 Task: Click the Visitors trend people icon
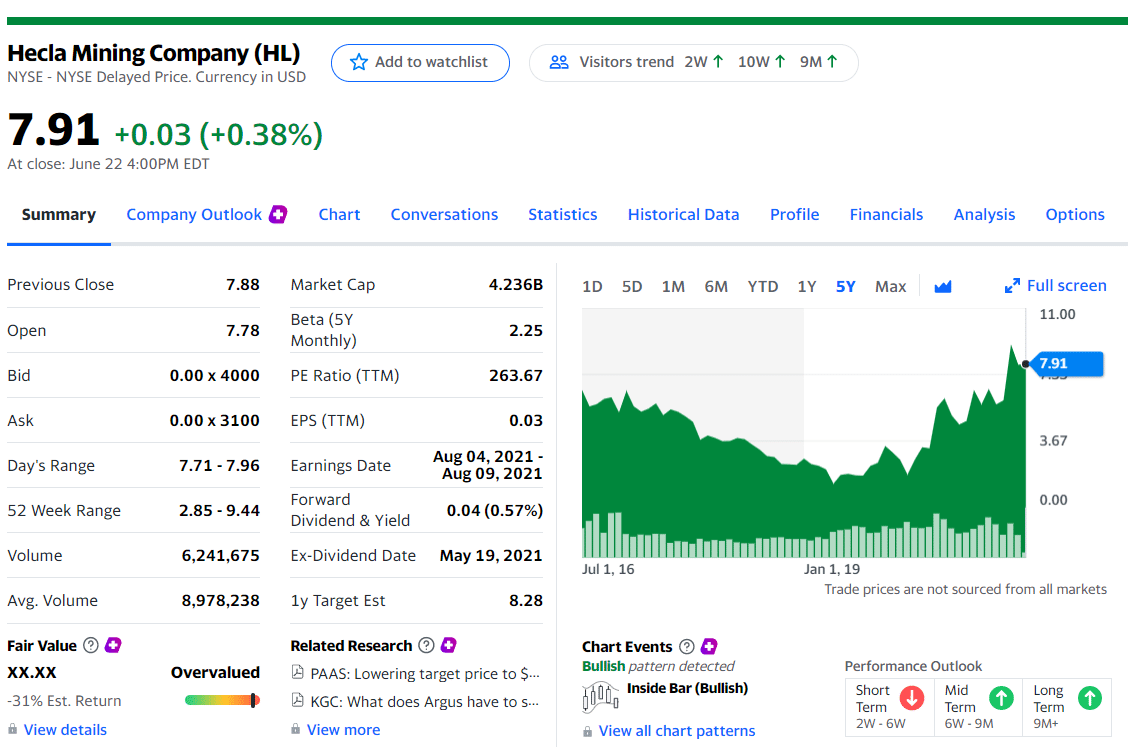coord(559,63)
